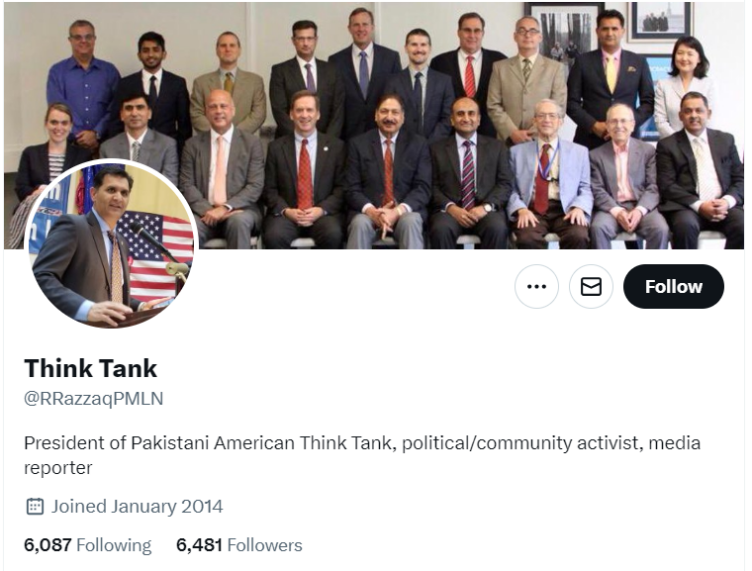The height and width of the screenshot is (571, 752).
Task: Select the @RRazzaqPMLN handle text
Action: (x=94, y=398)
